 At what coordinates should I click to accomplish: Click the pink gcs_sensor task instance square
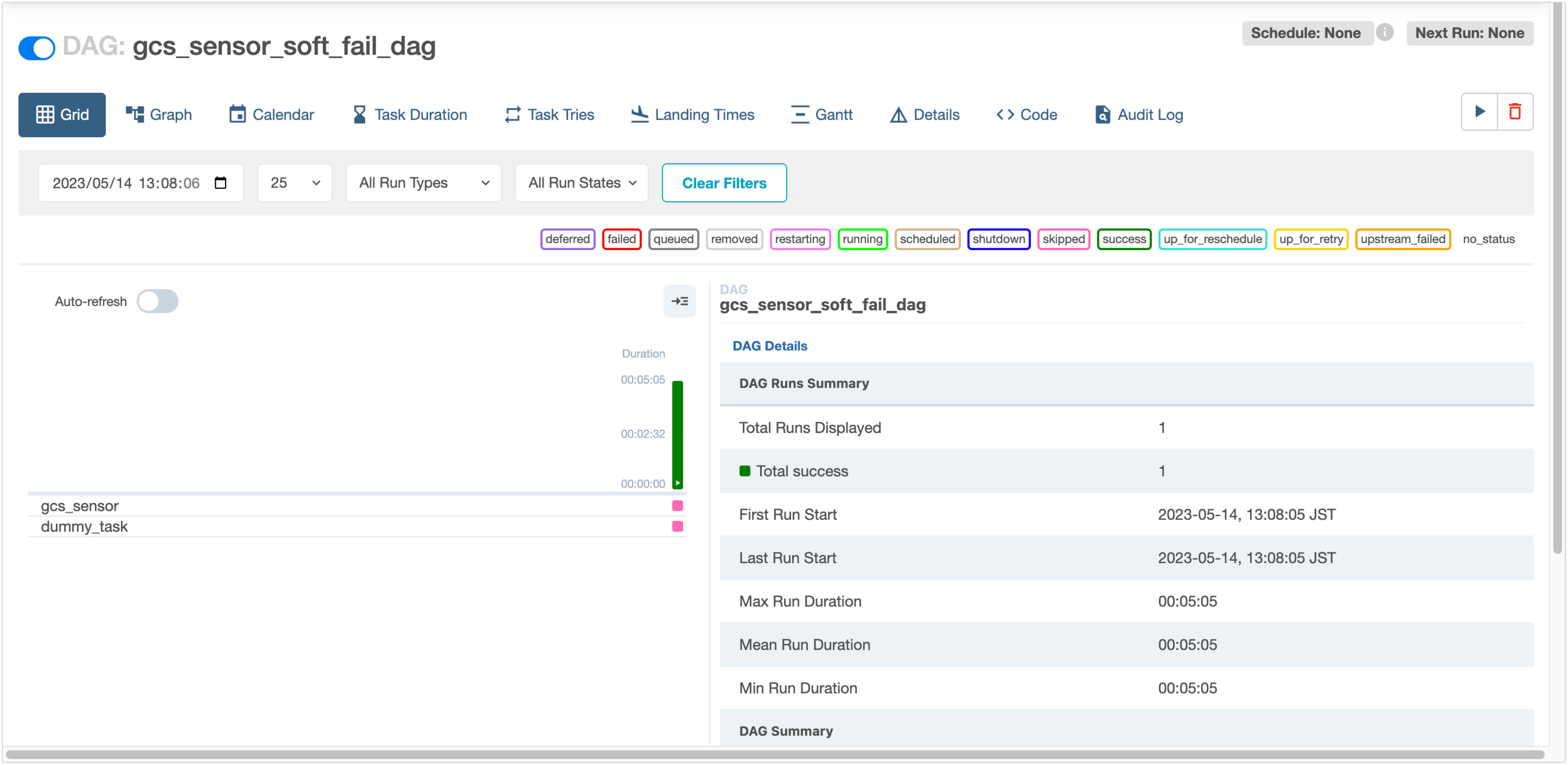coord(677,506)
